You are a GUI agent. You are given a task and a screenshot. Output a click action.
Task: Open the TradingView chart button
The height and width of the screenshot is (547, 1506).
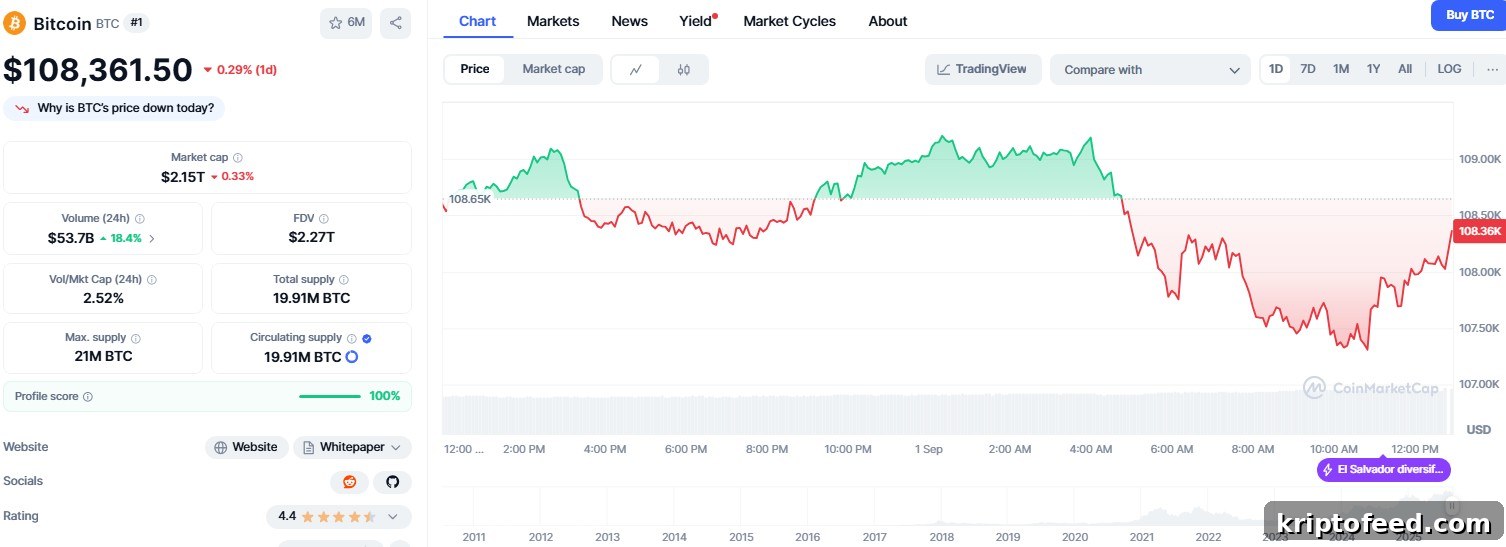coord(983,69)
